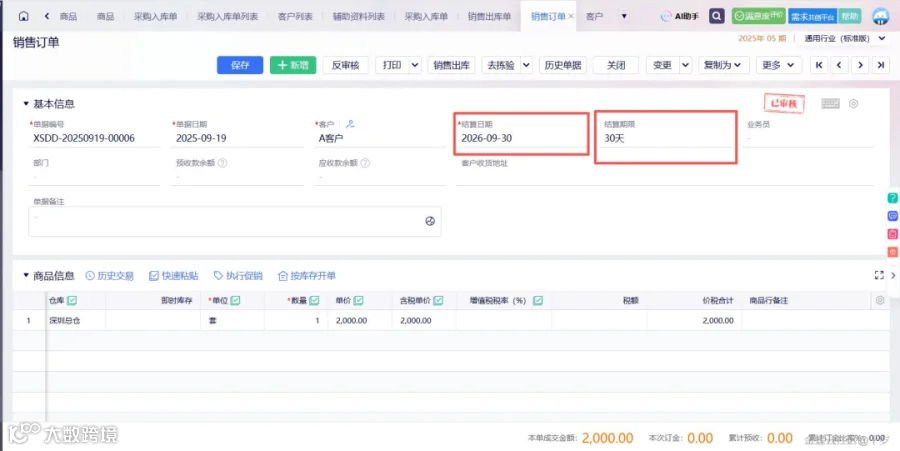This screenshot has width=900, height=451.
Task: Click the 历史单据 button
Action: pyautogui.click(x=562, y=65)
